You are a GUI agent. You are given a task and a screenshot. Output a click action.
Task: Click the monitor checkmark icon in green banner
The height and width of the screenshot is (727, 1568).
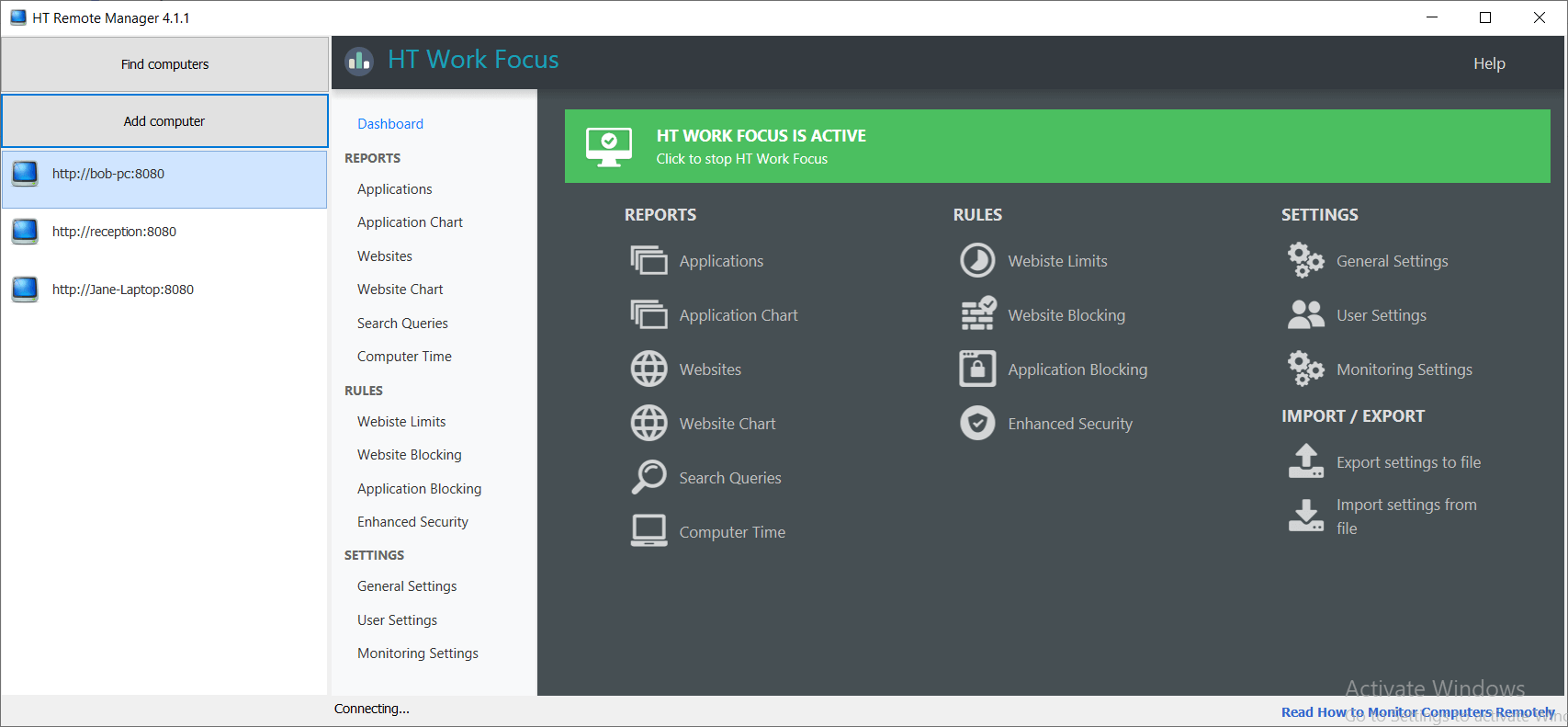click(608, 147)
